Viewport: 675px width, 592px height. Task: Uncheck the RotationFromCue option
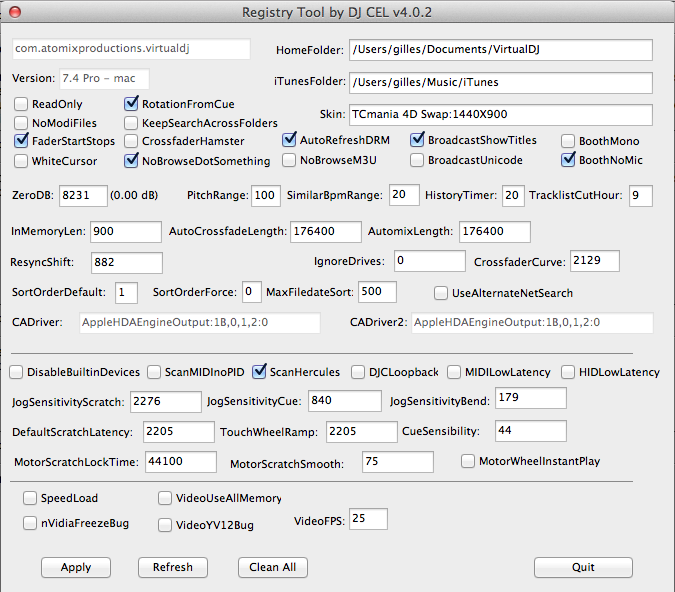point(131,104)
